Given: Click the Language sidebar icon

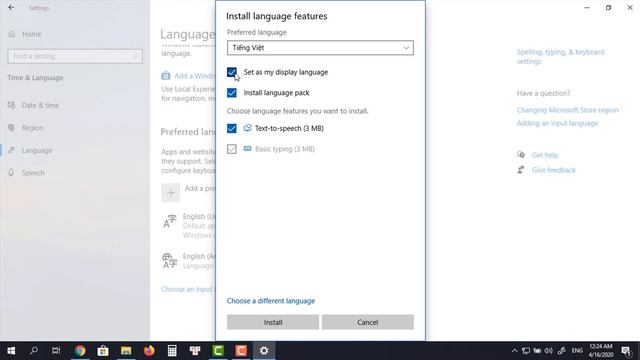Looking at the screenshot, I should (11, 150).
